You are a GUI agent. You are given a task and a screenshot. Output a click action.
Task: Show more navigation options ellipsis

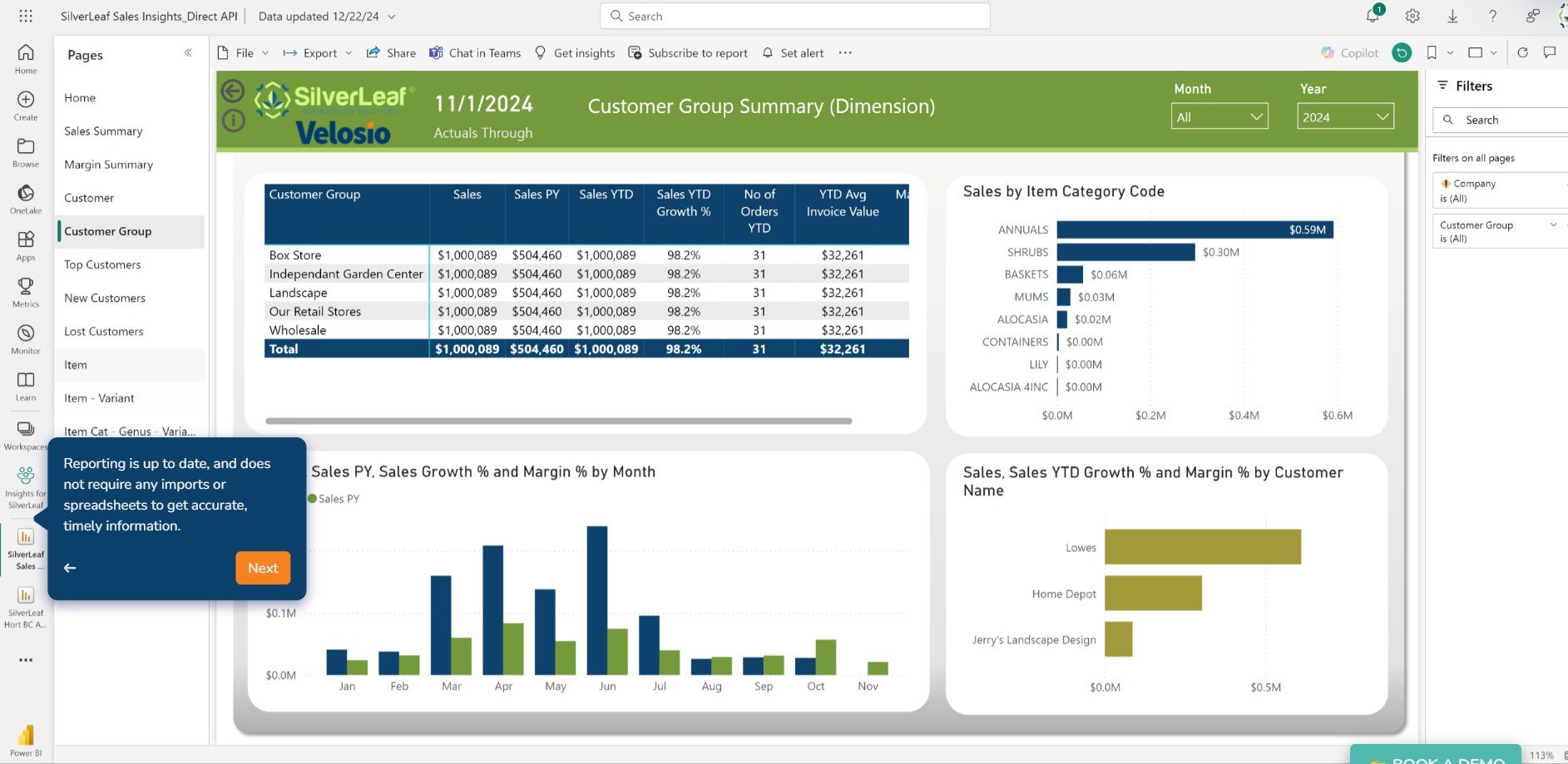tap(26, 660)
